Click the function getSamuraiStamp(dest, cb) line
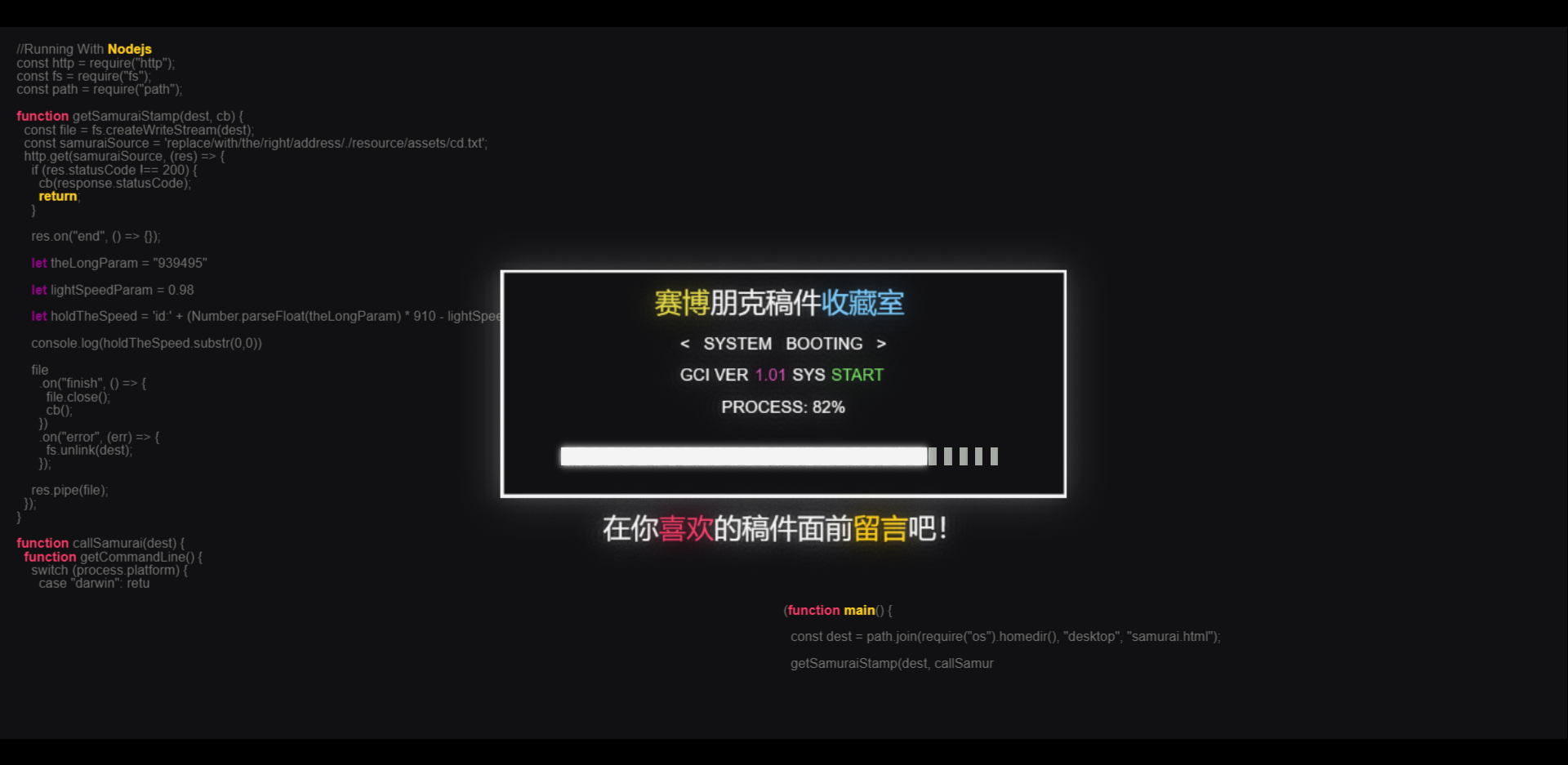This screenshot has height=765, width=1568. pyautogui.click(x=130, y=116)
